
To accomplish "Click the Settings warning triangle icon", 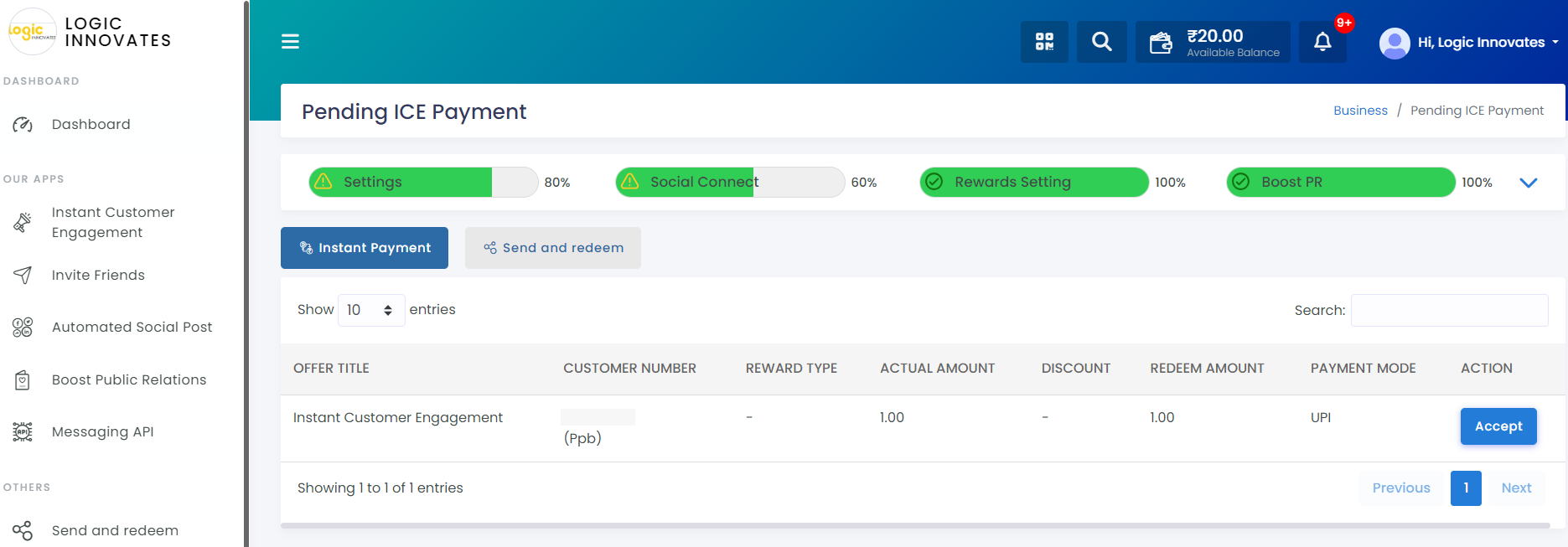I will click(x=323, y=182).
